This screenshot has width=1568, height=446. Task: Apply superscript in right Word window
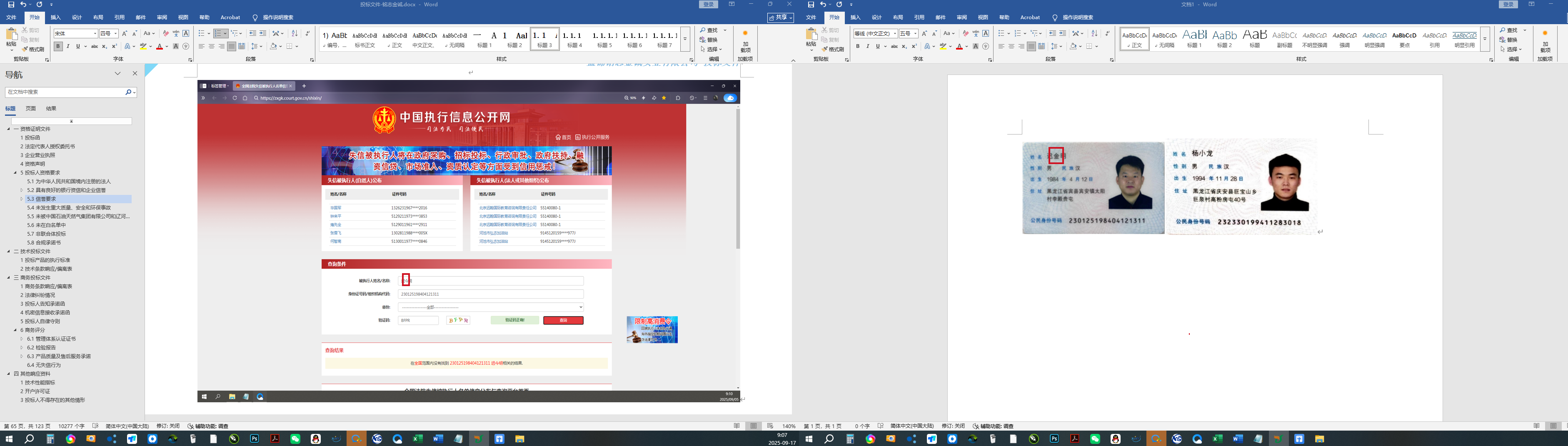(914, 46)
